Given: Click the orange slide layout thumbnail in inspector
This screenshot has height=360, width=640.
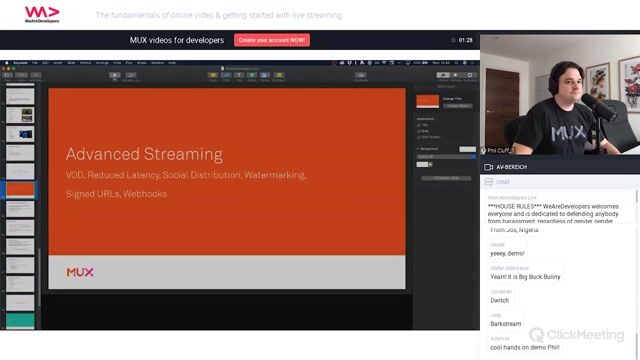Looking at the screenshot, I should (x=427, y=101).
